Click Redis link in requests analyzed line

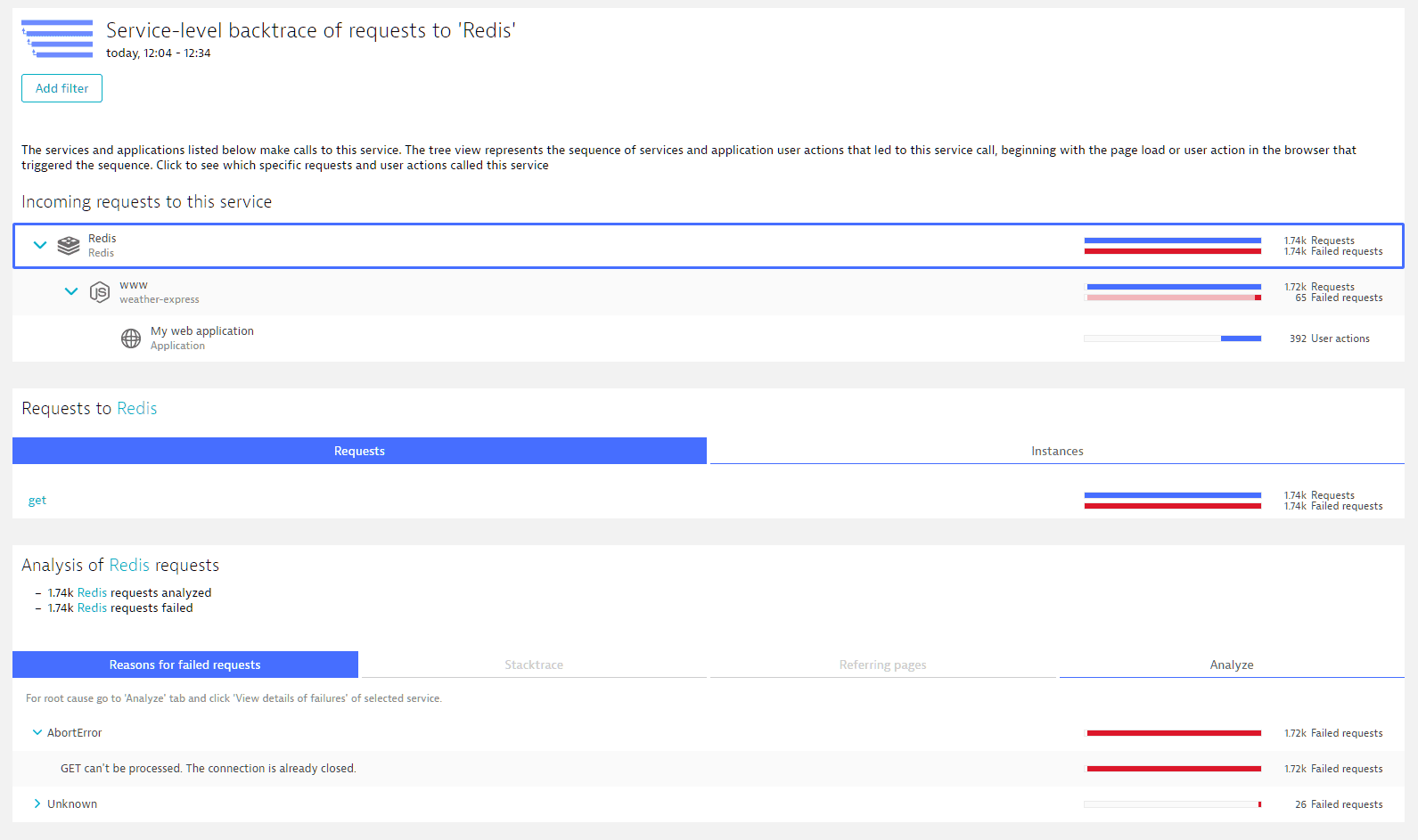[x=92, y=592]
